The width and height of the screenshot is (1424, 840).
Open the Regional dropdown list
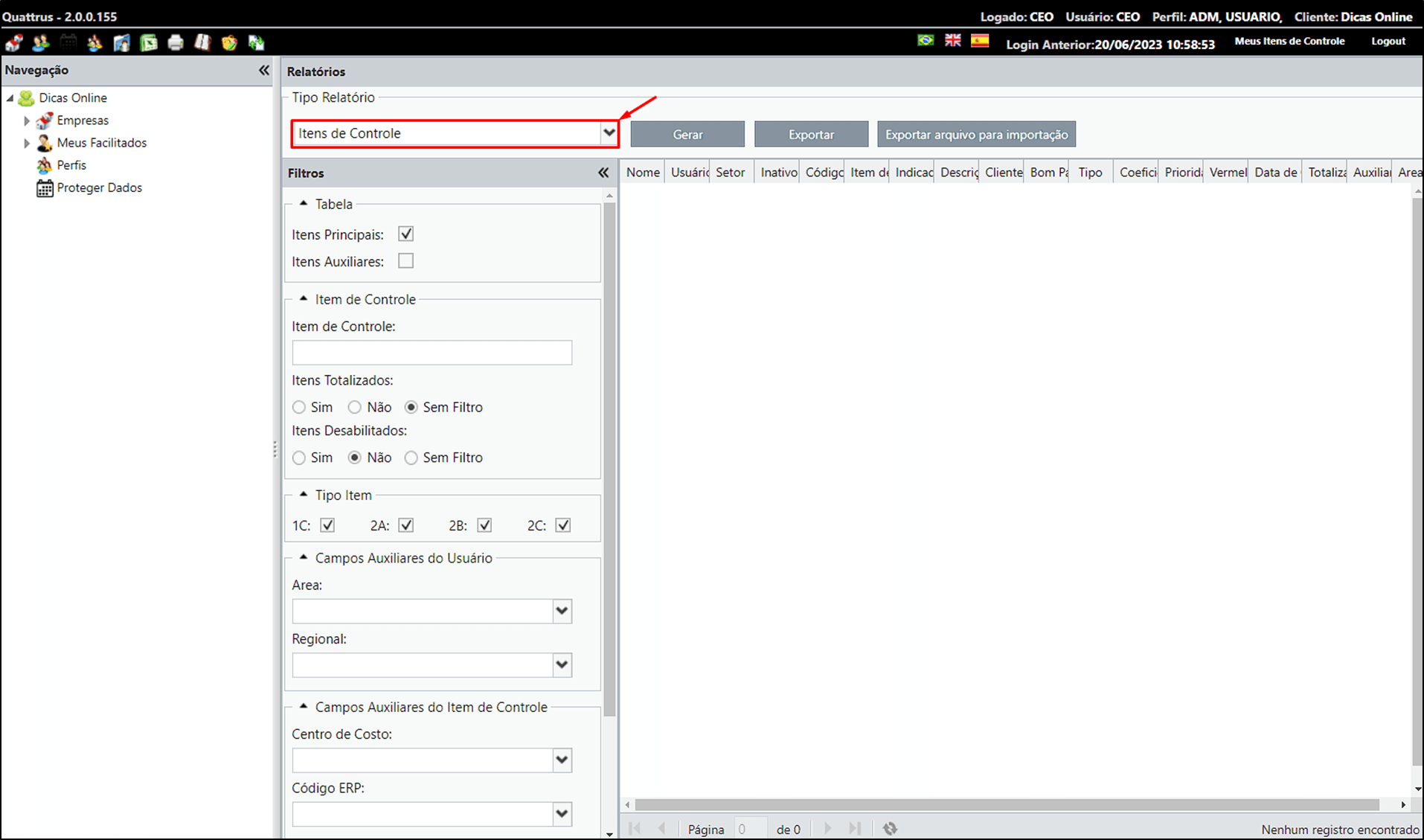(x=562, y=665)
